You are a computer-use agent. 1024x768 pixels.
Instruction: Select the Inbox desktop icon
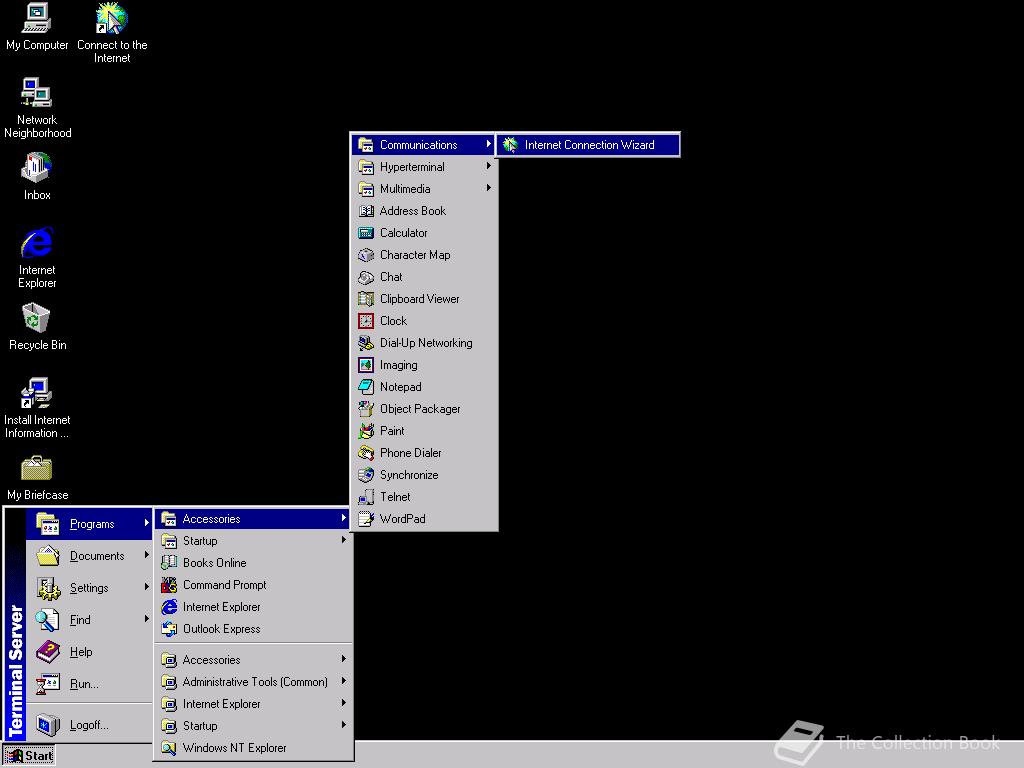click(37, 176)
